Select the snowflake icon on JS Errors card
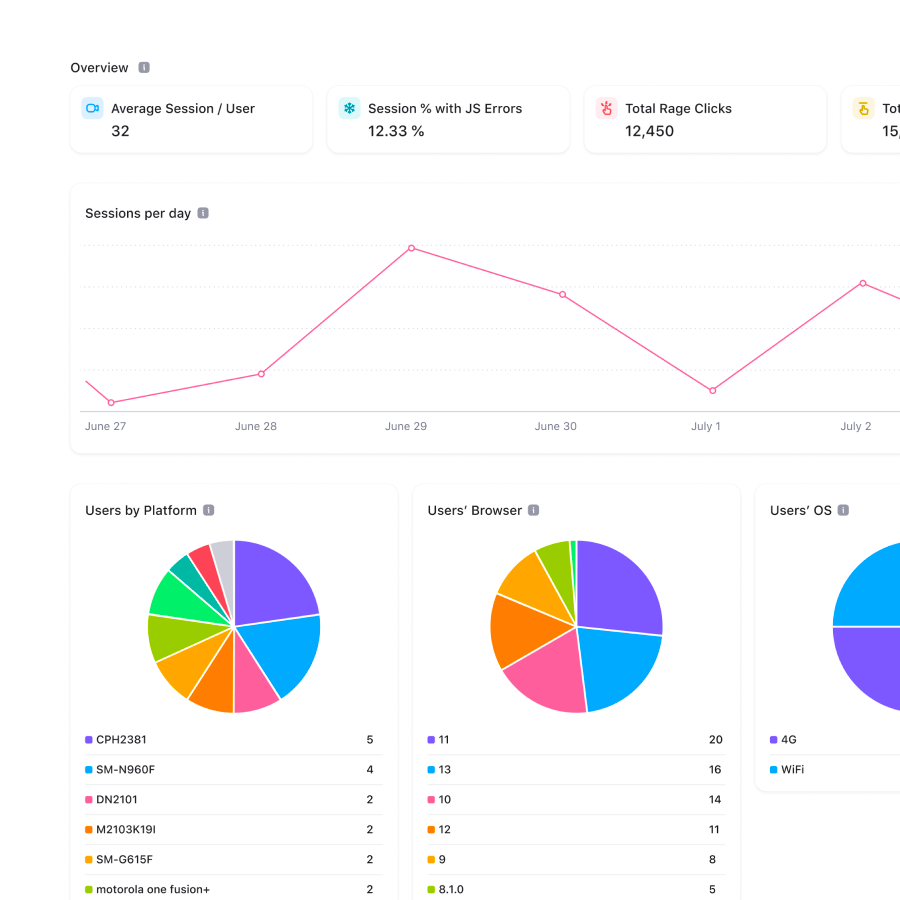 coord(349,108)
